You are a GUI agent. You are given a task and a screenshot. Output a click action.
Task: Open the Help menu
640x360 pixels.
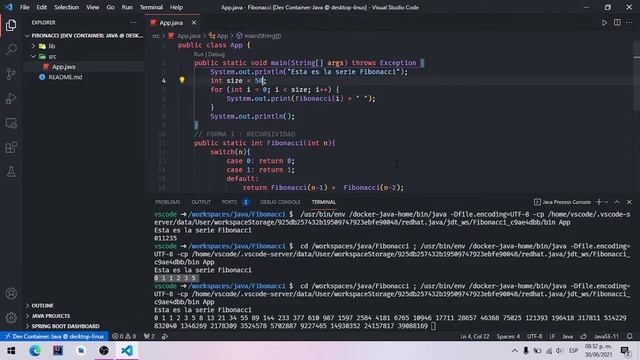176,7
